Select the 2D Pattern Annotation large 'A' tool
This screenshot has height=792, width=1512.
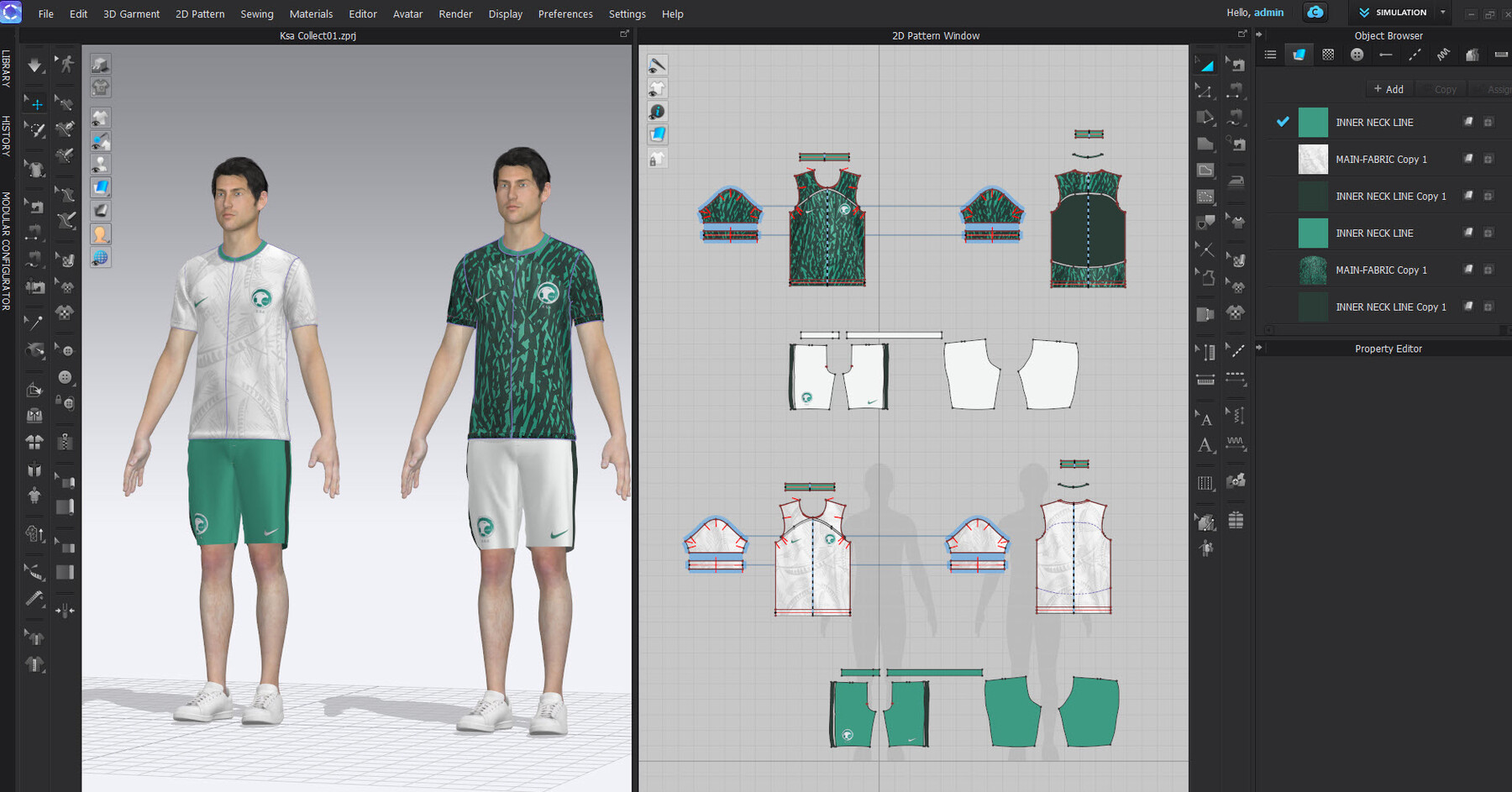[1205, 445]
